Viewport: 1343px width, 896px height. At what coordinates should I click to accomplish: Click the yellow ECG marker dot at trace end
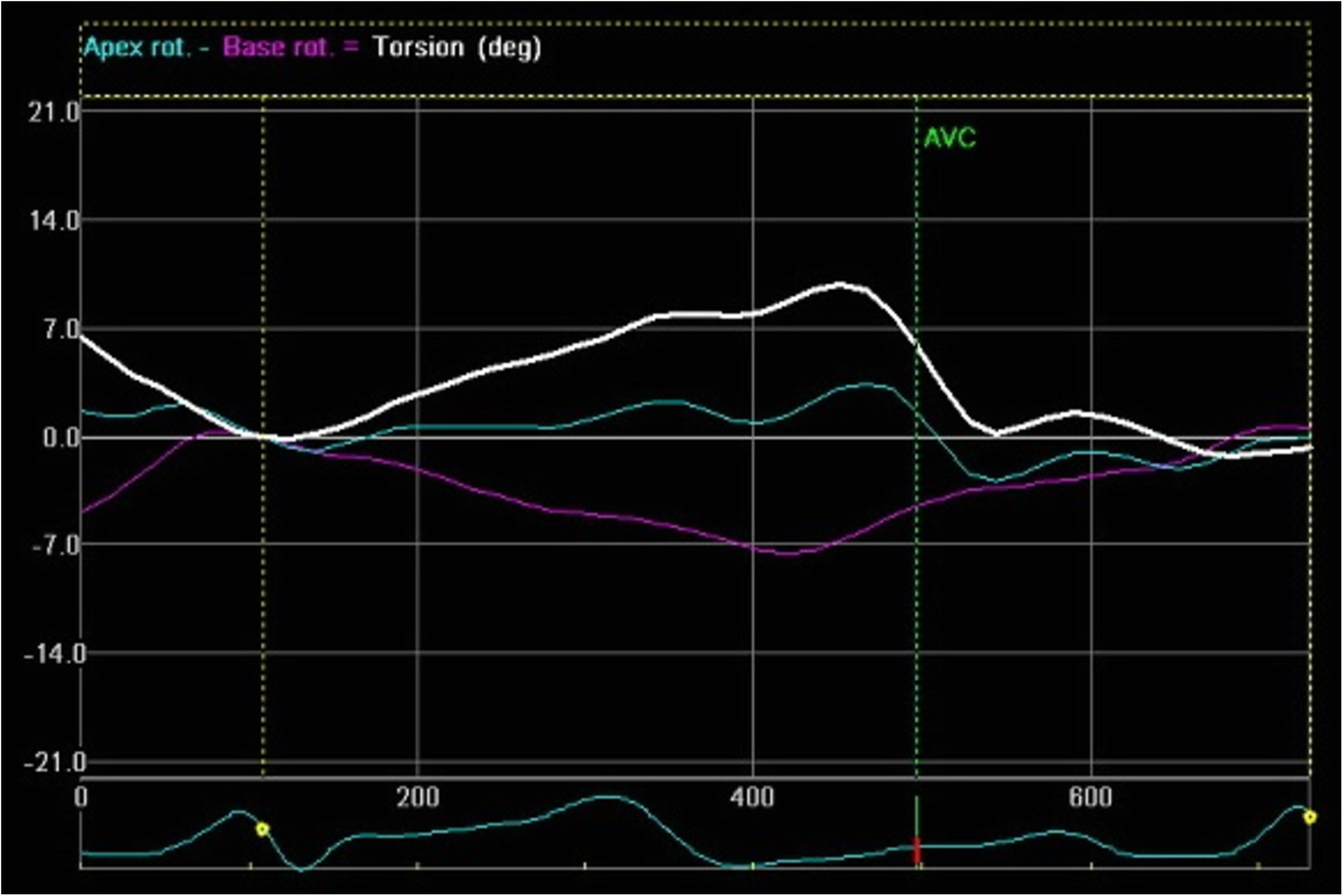[x=1310, y=816]
